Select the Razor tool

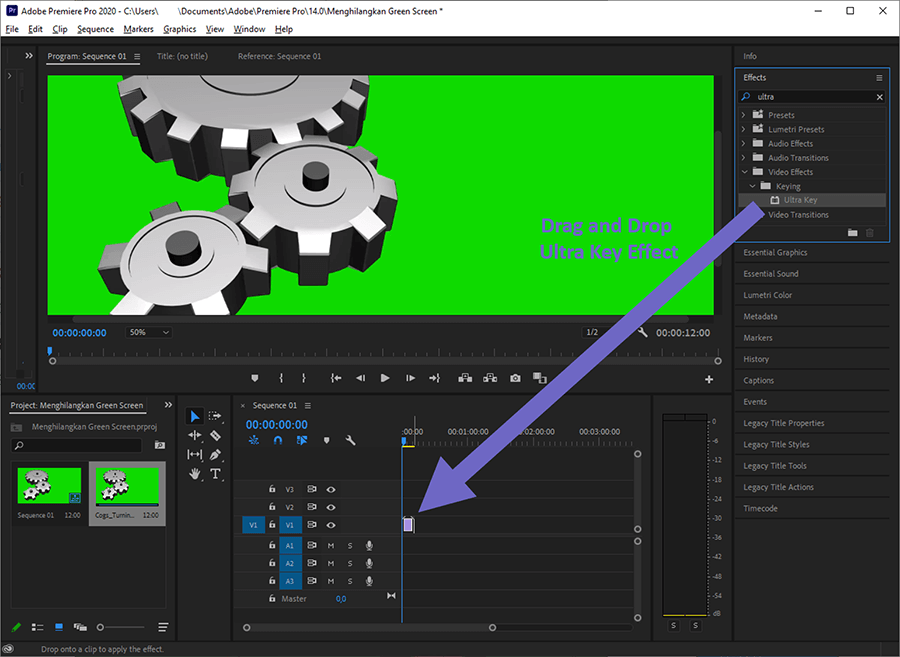(x=215, y=436)
